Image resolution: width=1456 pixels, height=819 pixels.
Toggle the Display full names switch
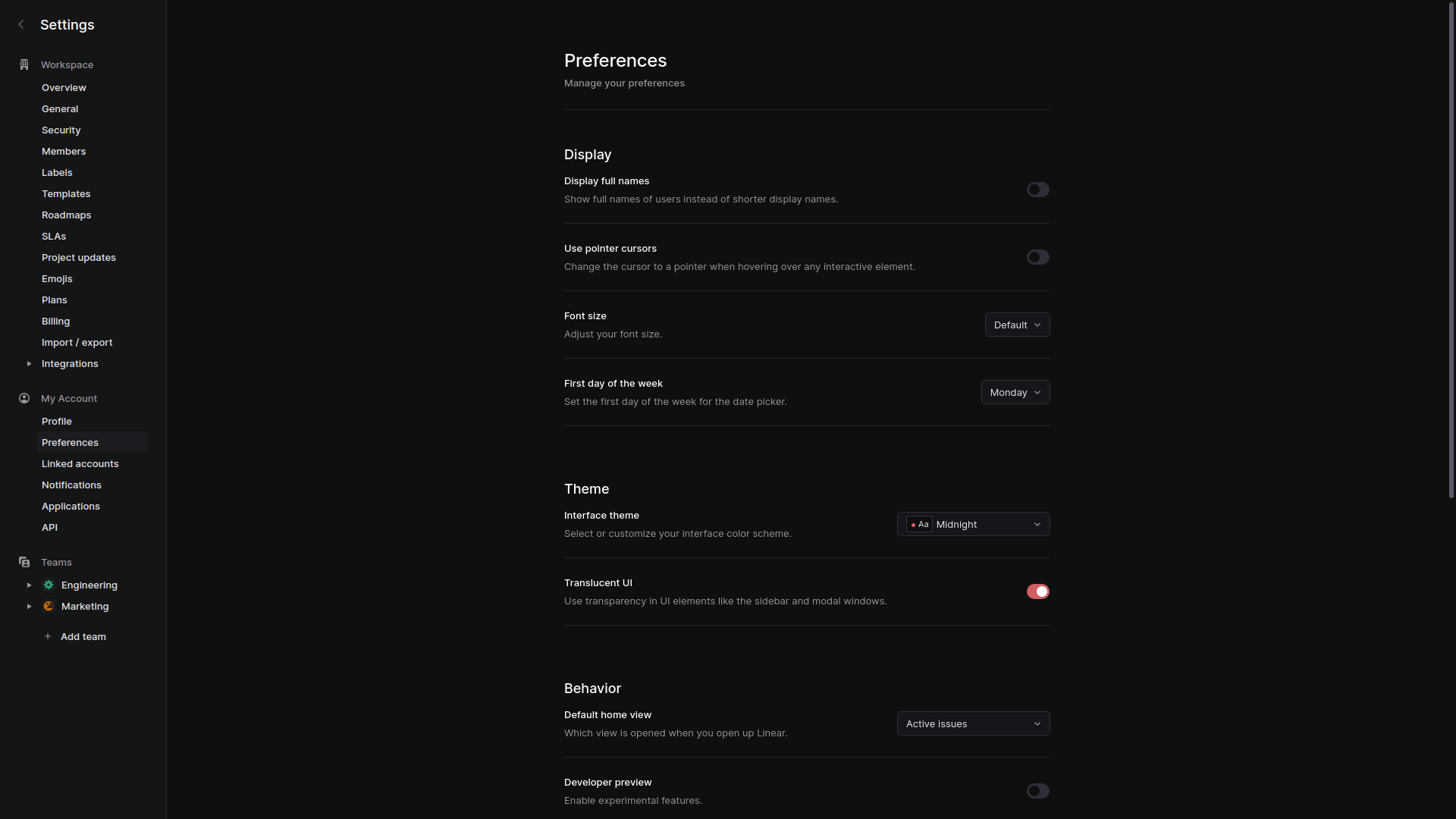(1037, 189)
